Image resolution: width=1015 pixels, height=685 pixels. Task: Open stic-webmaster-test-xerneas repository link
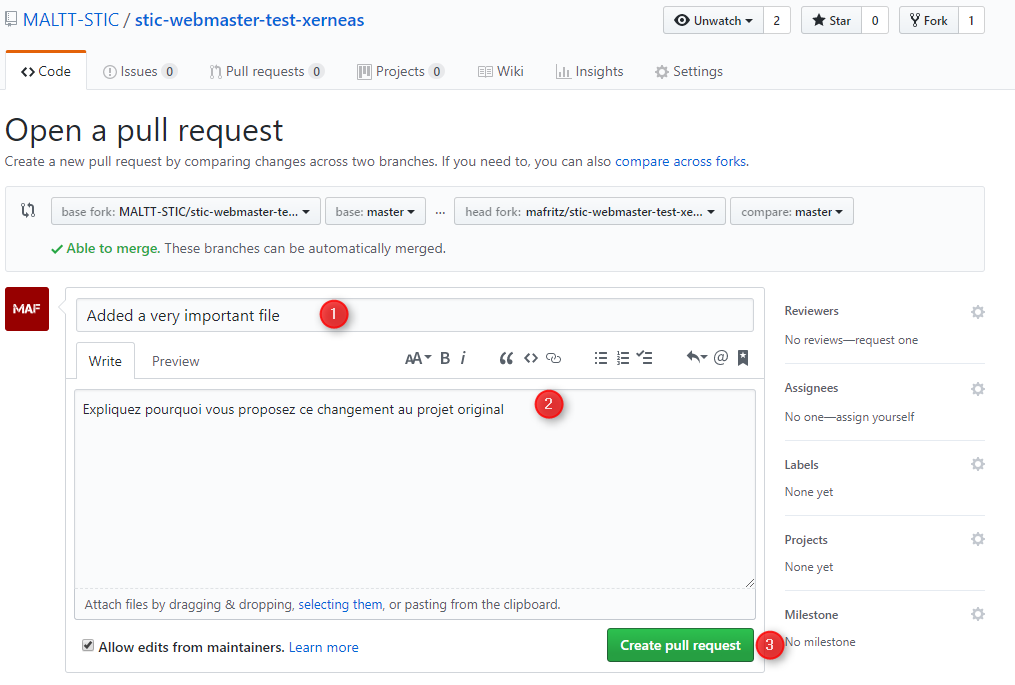(249, 19)
